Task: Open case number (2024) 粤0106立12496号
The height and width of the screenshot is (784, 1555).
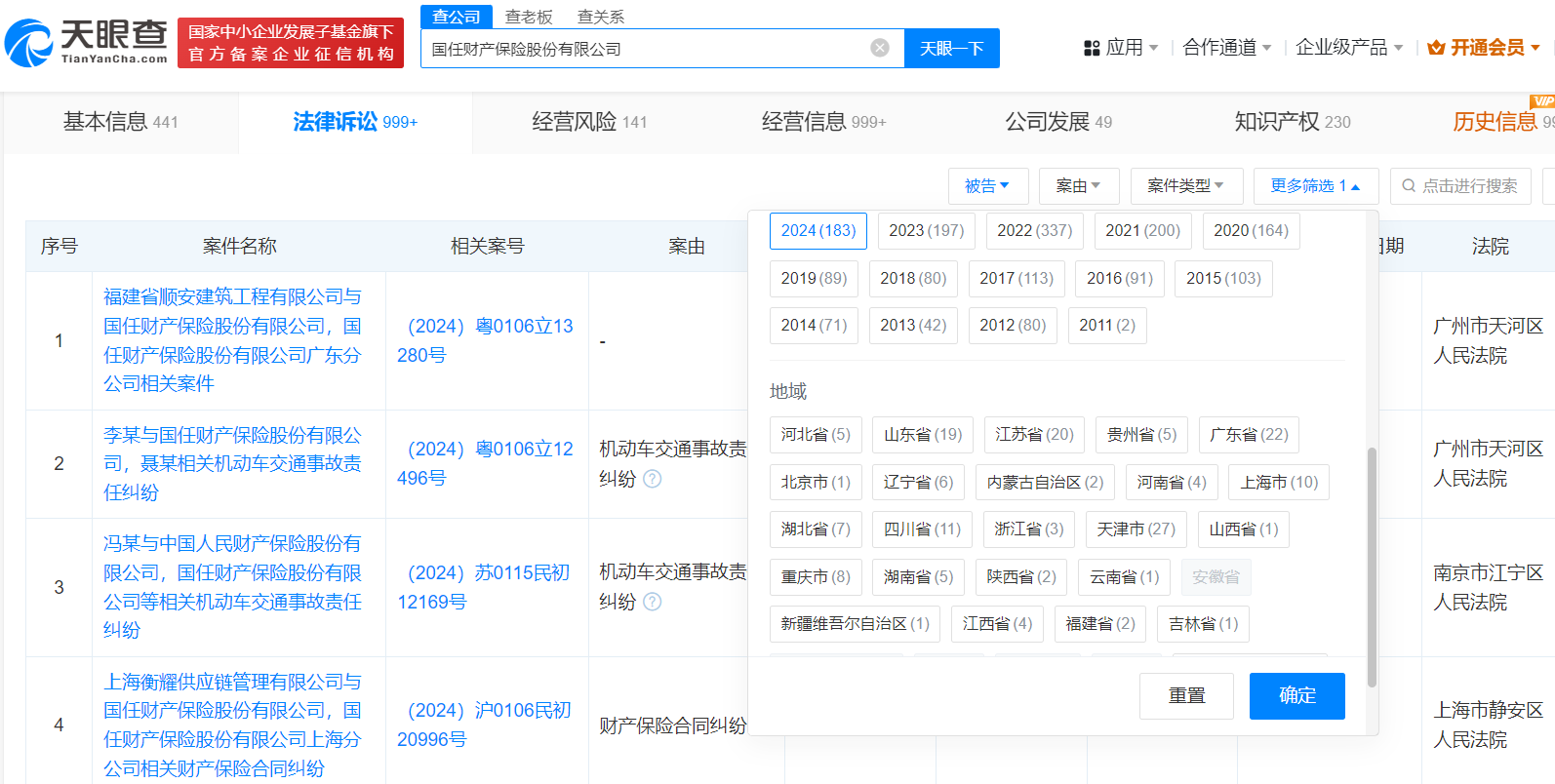Action: [x=485, y=463]
